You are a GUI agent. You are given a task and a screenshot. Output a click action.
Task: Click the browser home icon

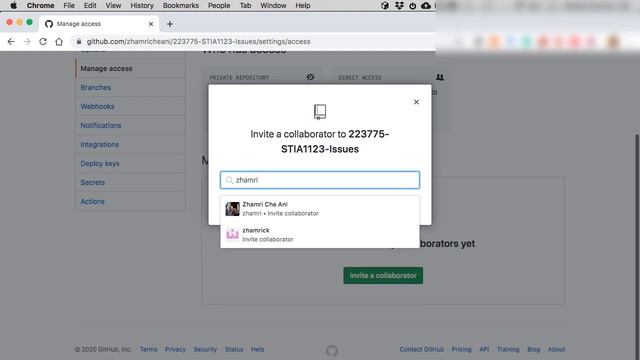point(59,42)
